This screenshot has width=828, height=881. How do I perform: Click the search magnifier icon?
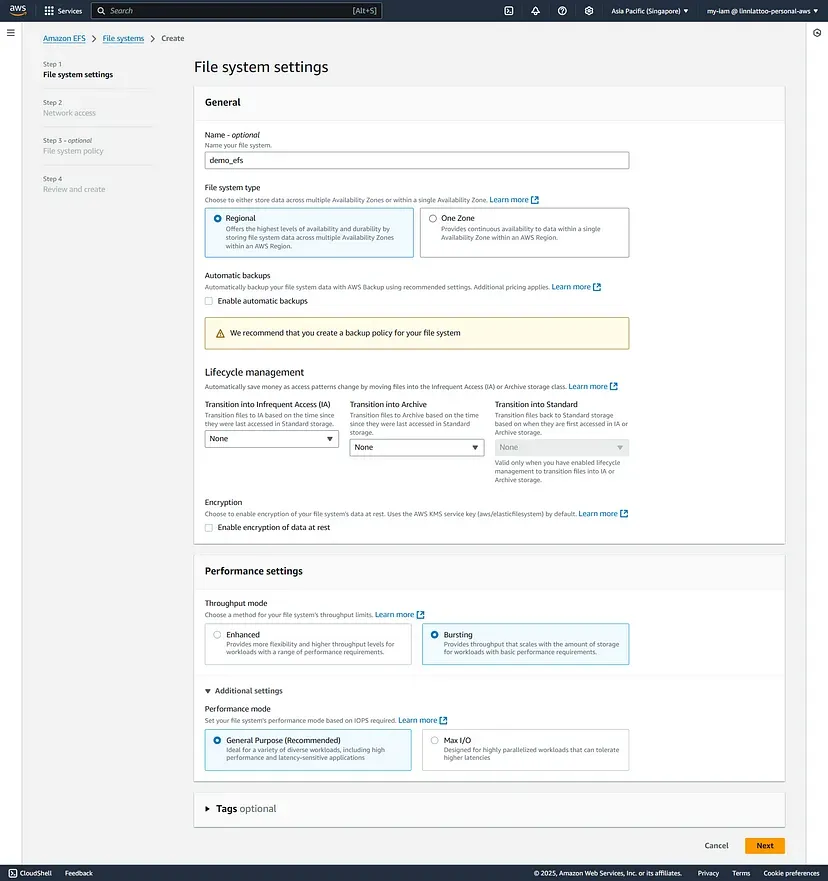[x=101, y=11]
